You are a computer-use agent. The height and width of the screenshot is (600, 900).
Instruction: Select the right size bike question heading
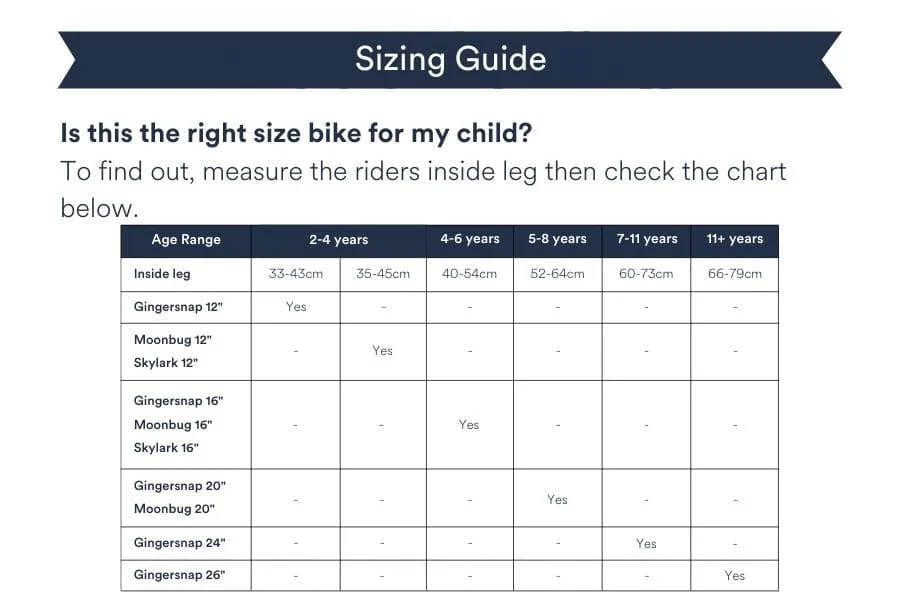(x=296, y=132)
